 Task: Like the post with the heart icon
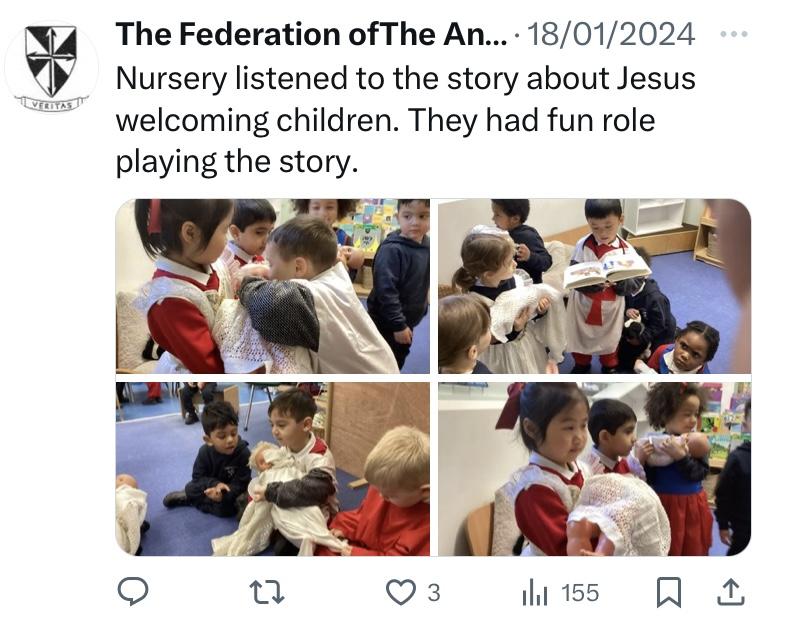pyautogui.click(x=401, y=592)
